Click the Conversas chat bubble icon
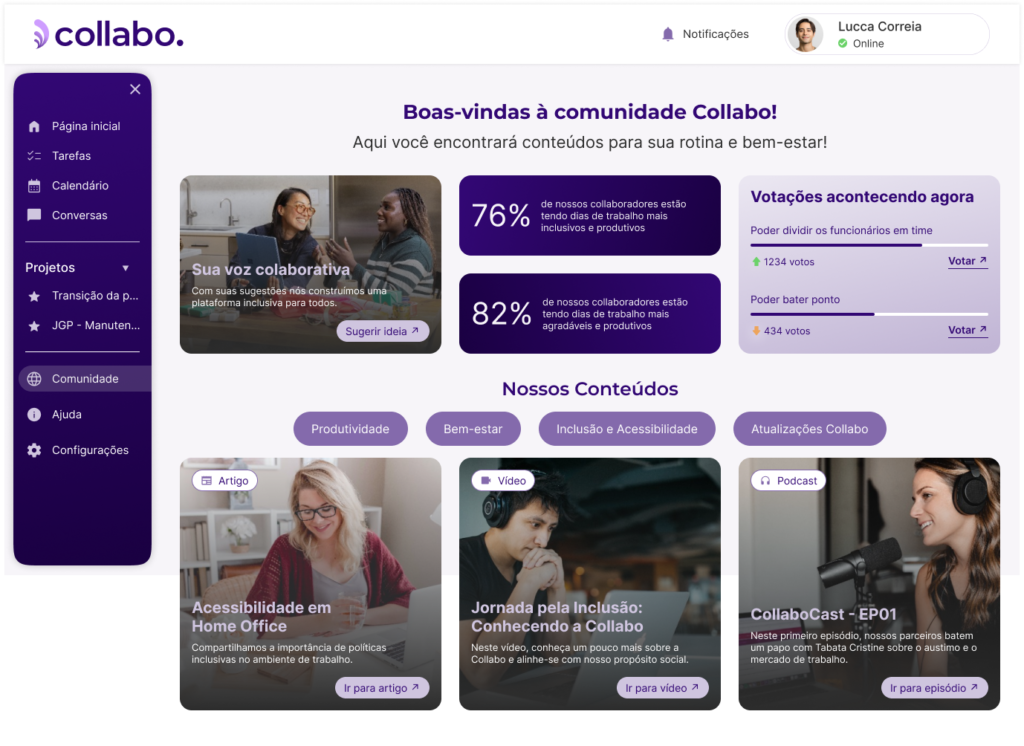The image size is (1024, 746). (x=34, y=215)
